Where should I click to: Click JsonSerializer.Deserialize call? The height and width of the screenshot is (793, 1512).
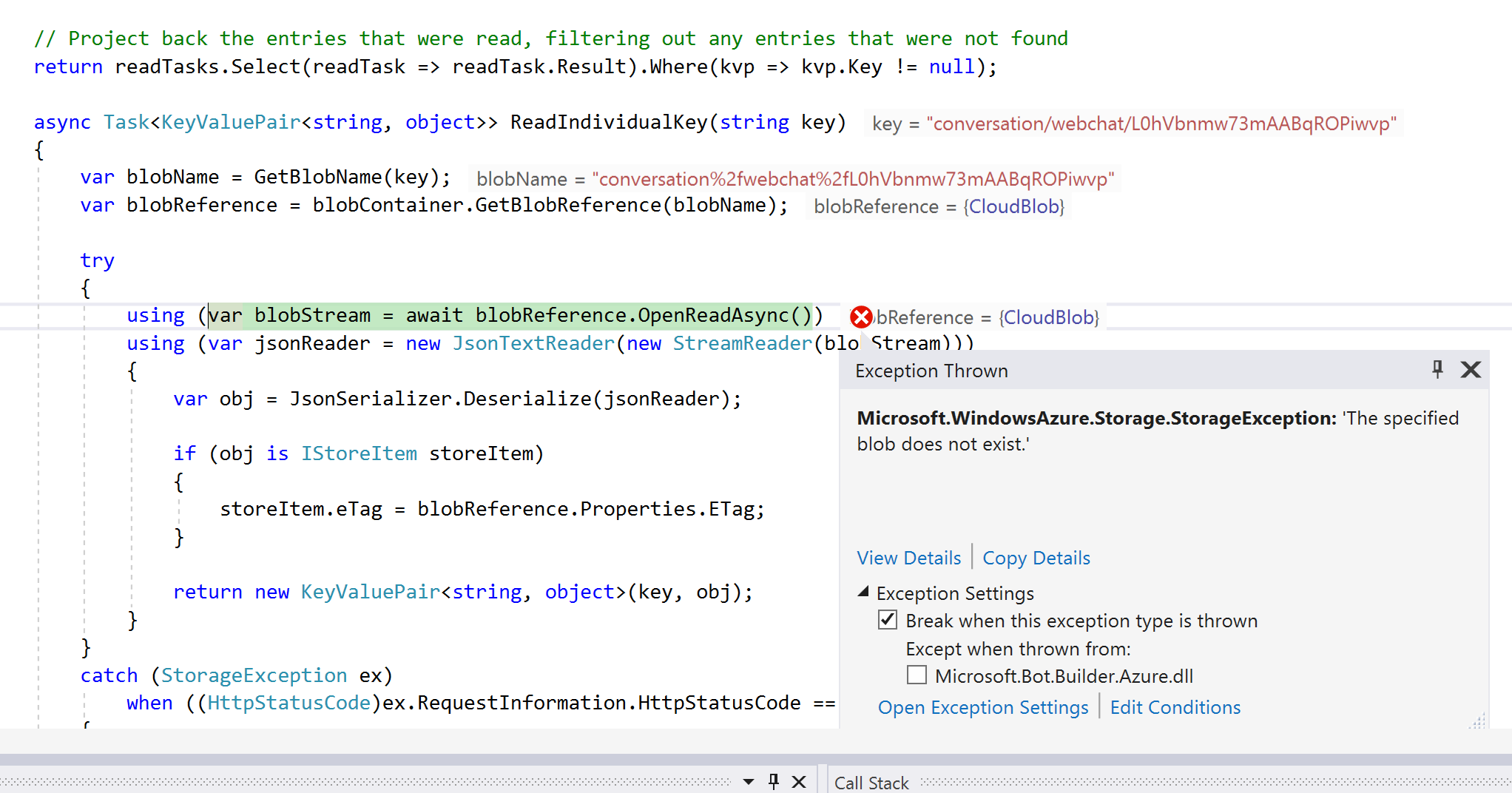516,399
